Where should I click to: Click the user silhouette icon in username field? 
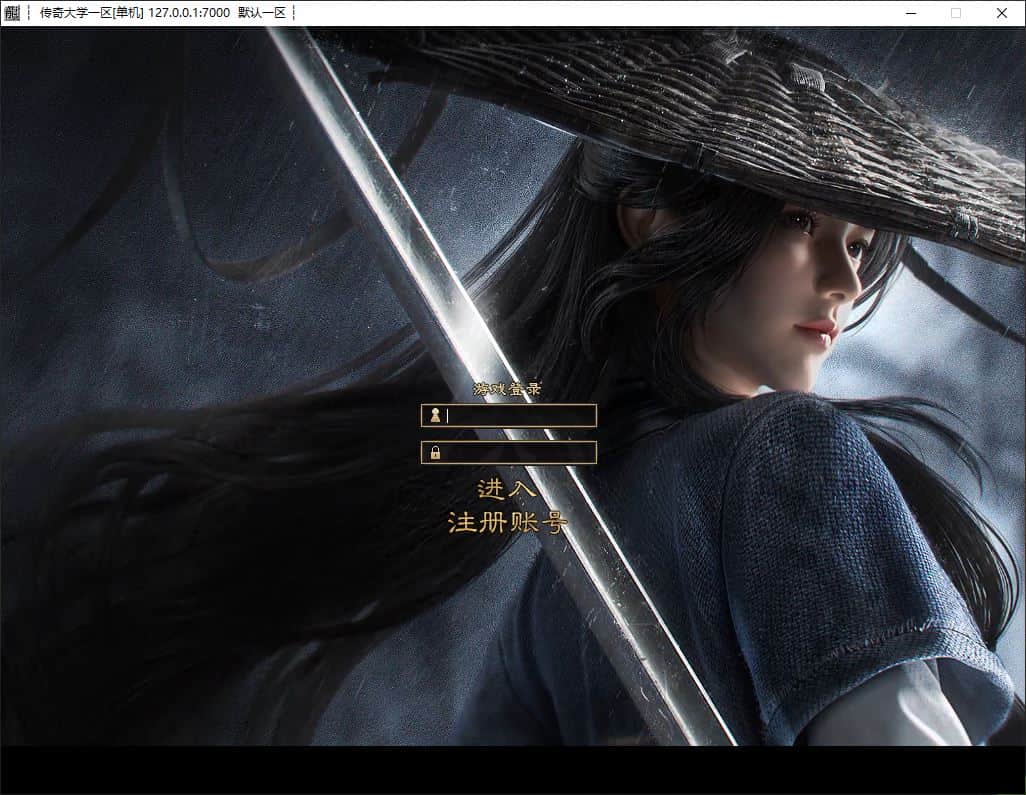435,415
